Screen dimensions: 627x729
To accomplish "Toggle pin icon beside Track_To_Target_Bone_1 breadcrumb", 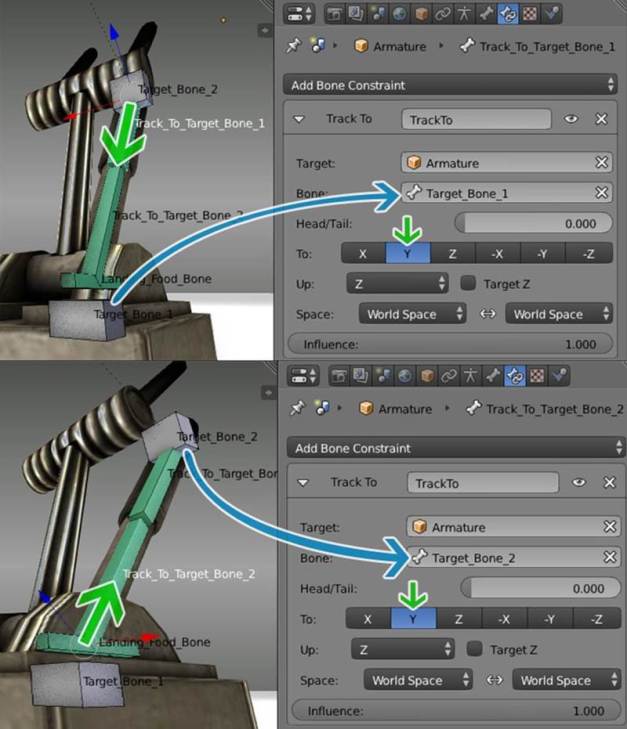I will point(293,46).
